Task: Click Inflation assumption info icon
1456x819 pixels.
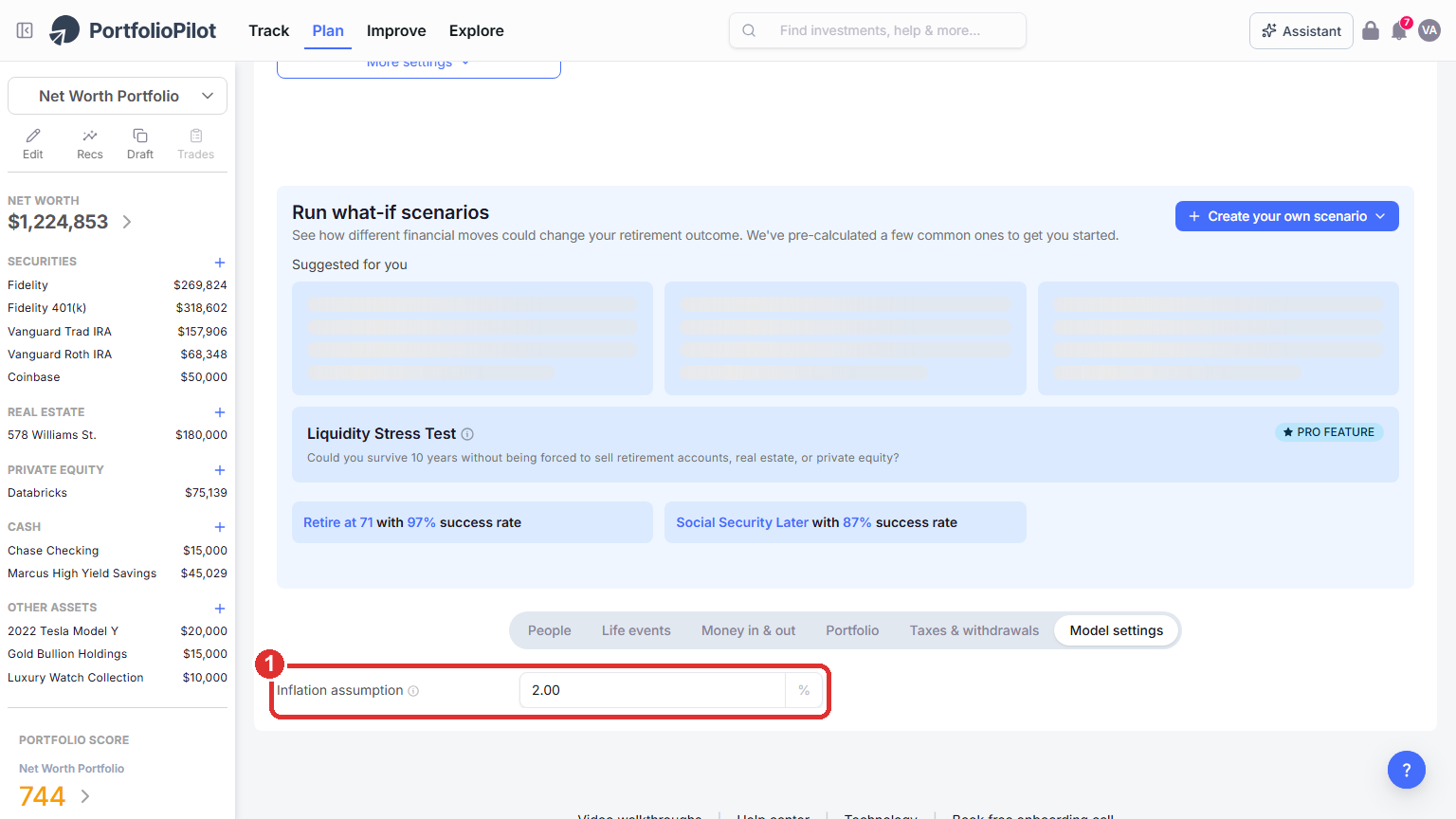Action: tap(413, 691)
